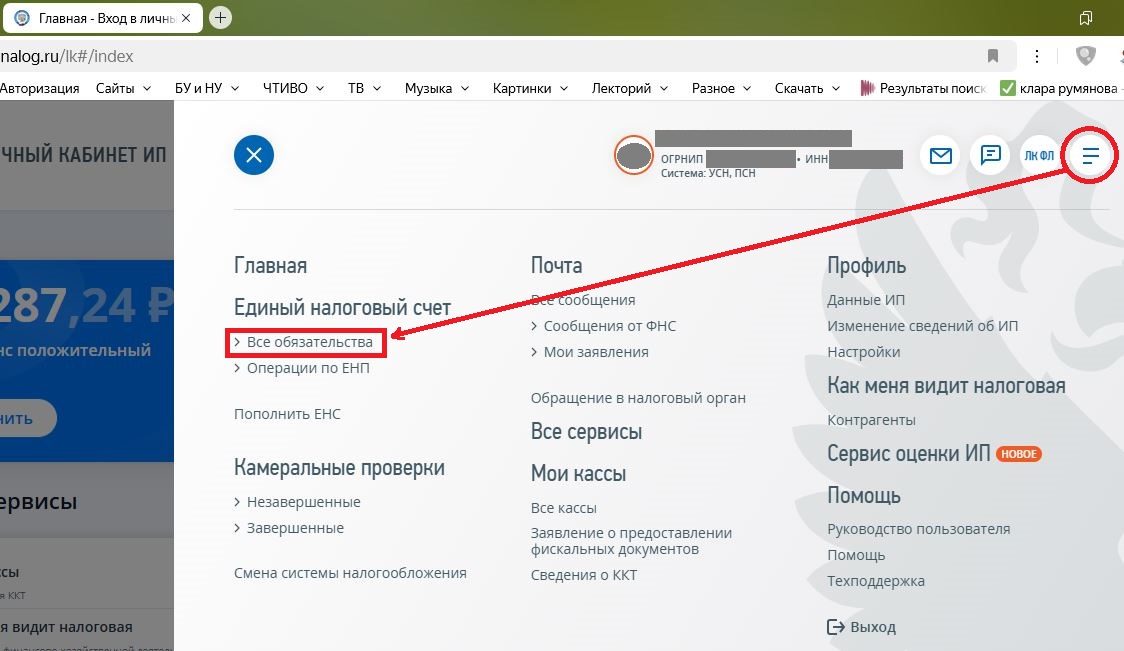Open Мои заявления link

pyautogui.click(x=596, y=351)
